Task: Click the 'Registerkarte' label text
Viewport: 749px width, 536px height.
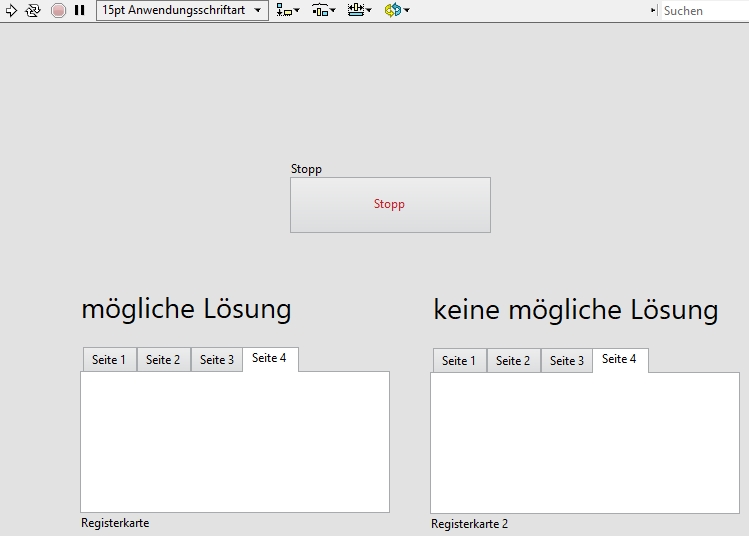Action: pos(115,523)
